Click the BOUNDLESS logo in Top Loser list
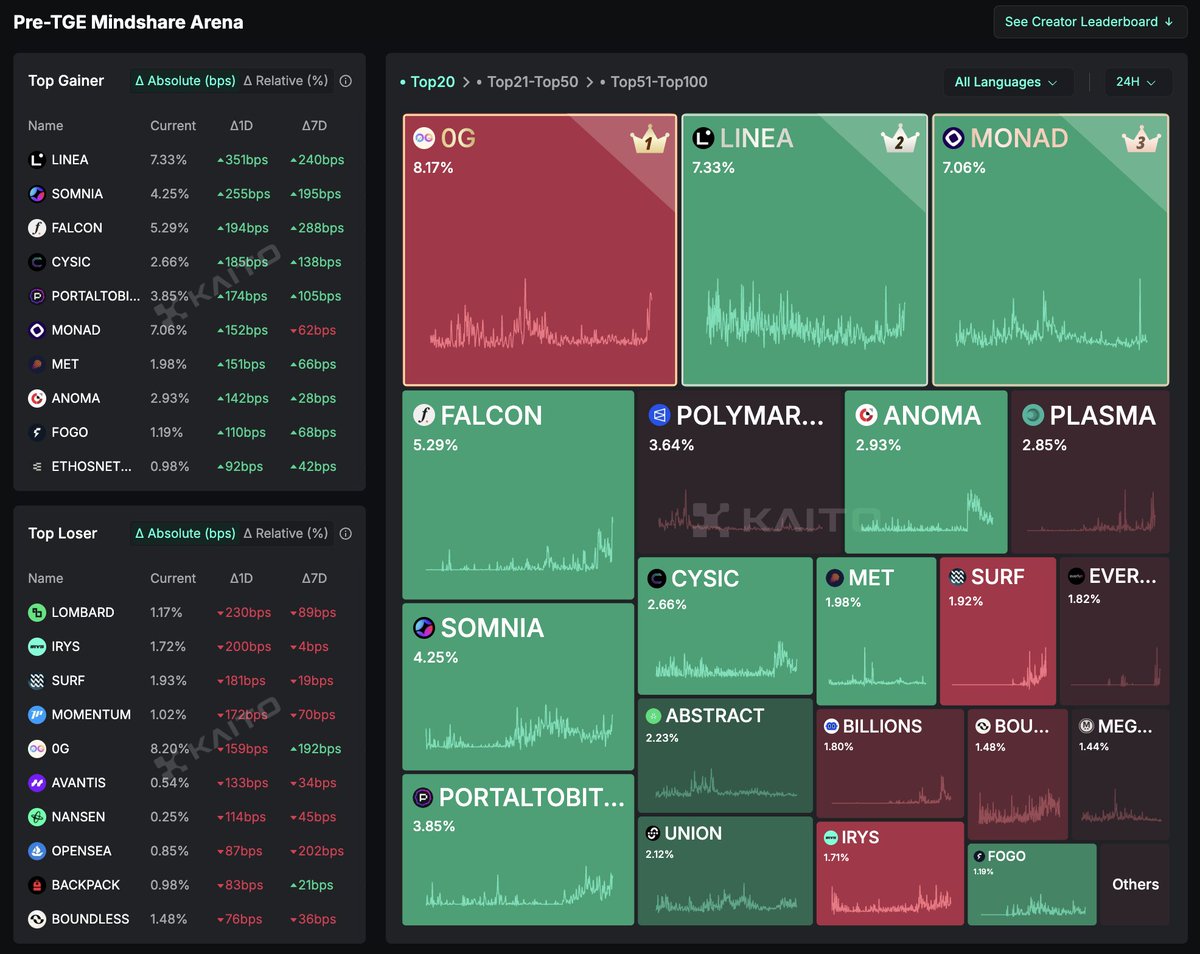 [37, 919]
